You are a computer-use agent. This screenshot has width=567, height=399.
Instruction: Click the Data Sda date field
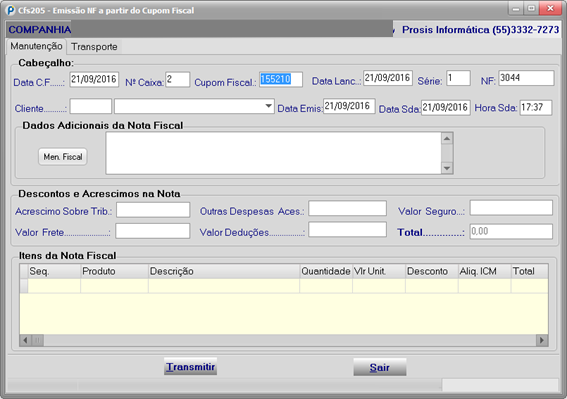446,108
